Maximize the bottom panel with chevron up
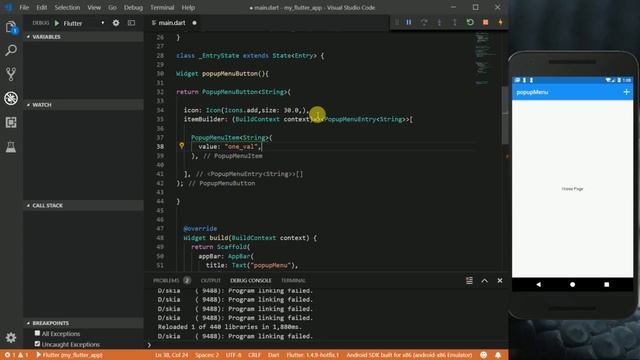This screenshot has height=360, width=640. click(x=484, y=281)
